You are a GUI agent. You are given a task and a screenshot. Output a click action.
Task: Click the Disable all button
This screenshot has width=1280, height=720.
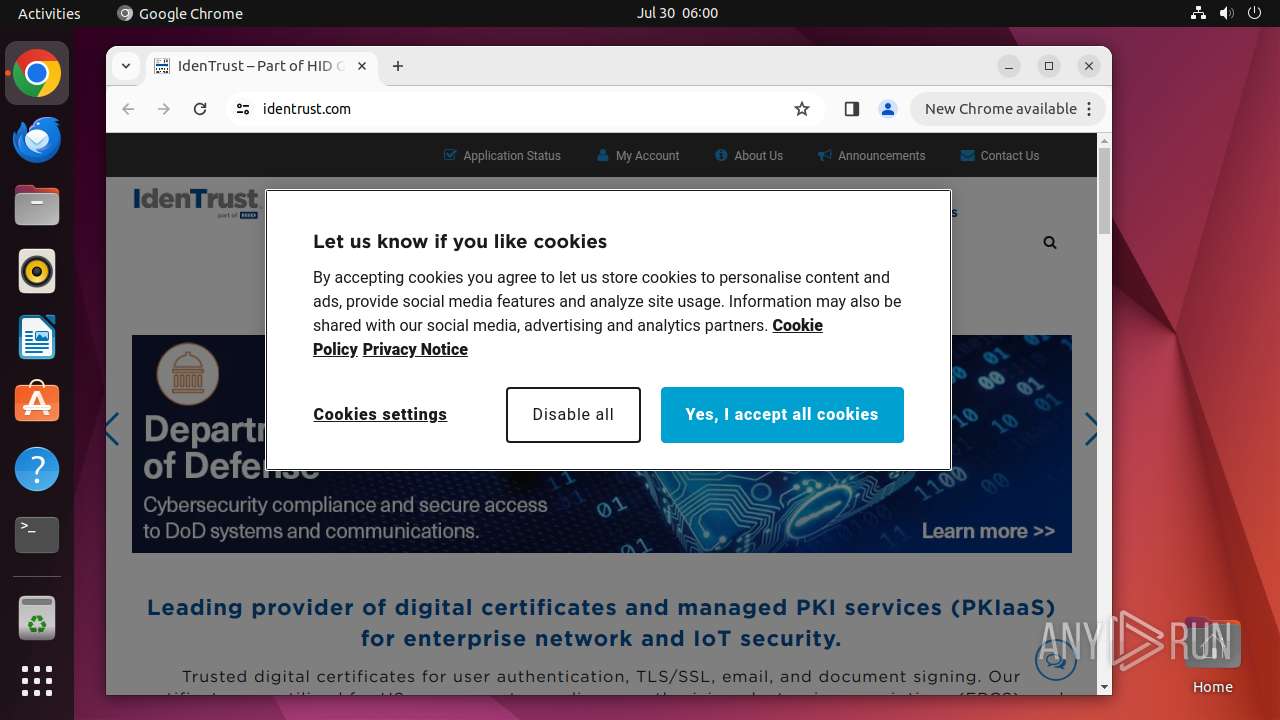click(573, 415)
